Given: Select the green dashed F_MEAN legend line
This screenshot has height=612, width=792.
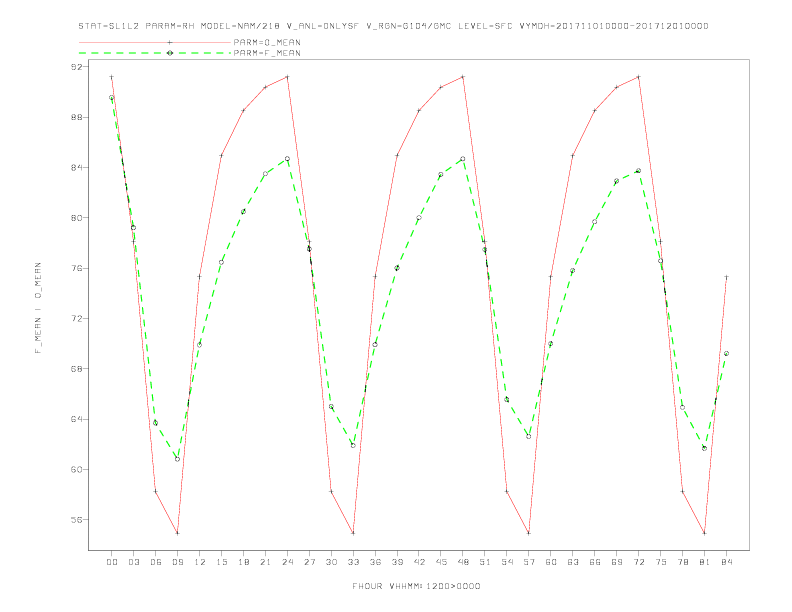Looking at the screenshot, I should tap(155, 53).
